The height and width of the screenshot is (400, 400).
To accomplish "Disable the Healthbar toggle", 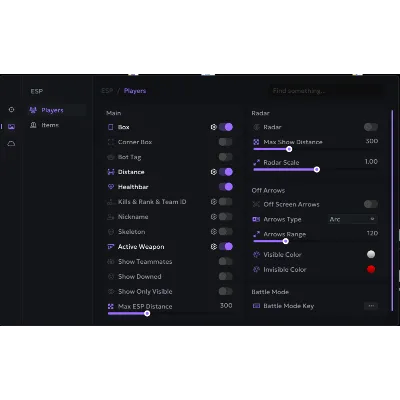I will point(226,187).
